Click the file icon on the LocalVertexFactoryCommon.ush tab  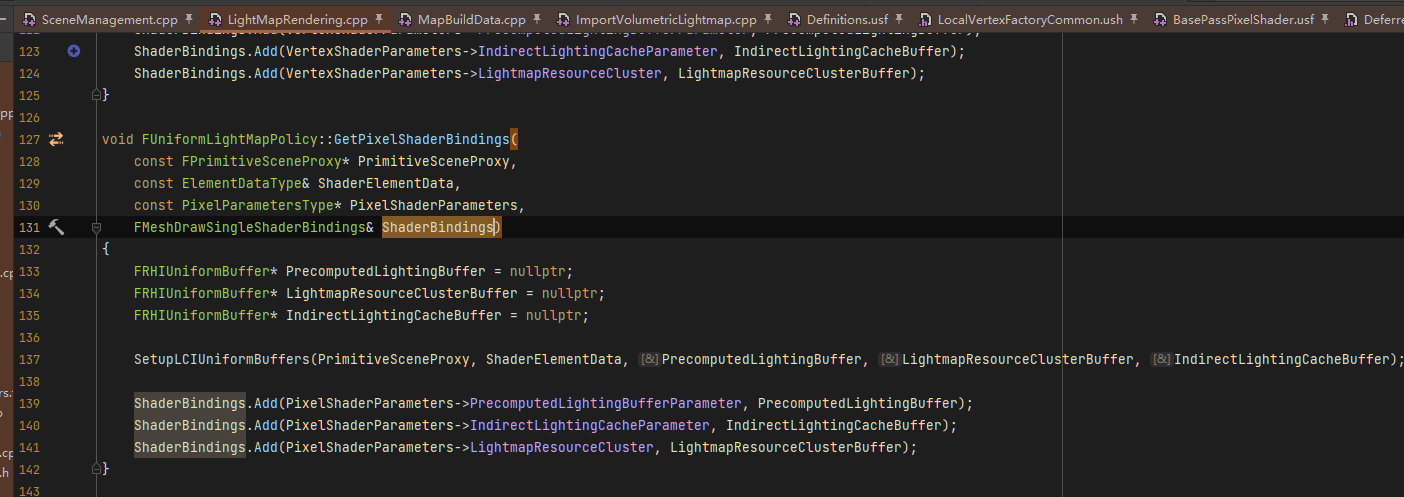click(x=925, y=19)
